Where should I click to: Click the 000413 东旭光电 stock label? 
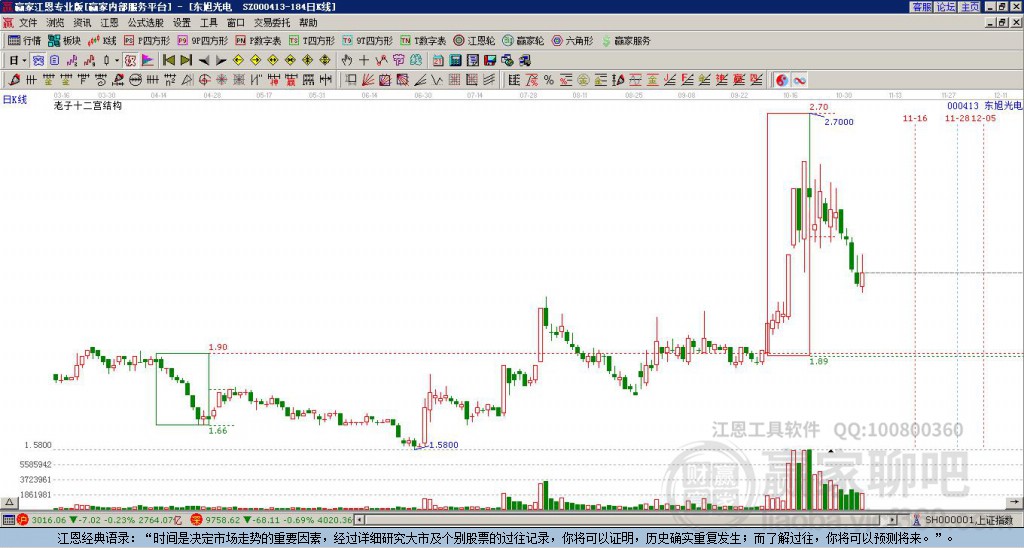click(x=984, y=106)
